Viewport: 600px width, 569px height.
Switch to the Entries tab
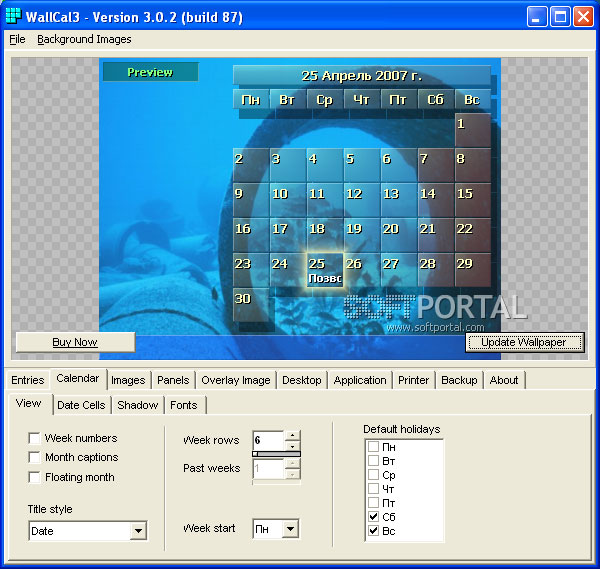pos(28,380)
